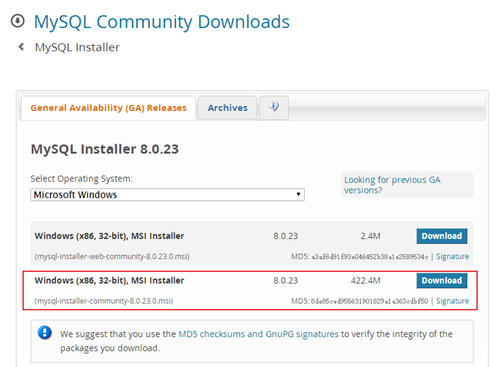Download the 2.4M web-community installer
This screenshot has width=499, height=367.
pyautogui.click(x=442, y=236)
